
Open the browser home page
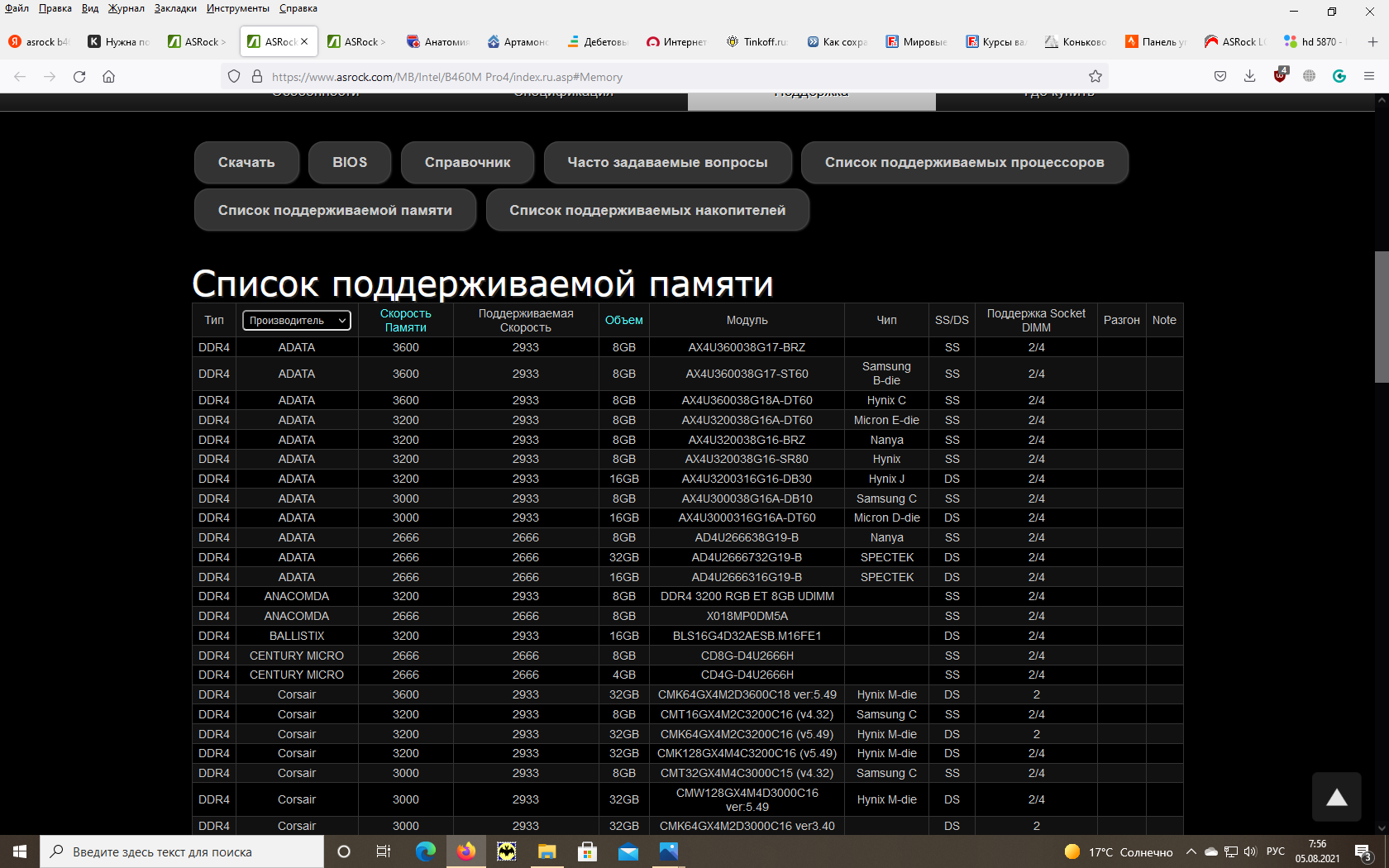(x=108, y=77)
